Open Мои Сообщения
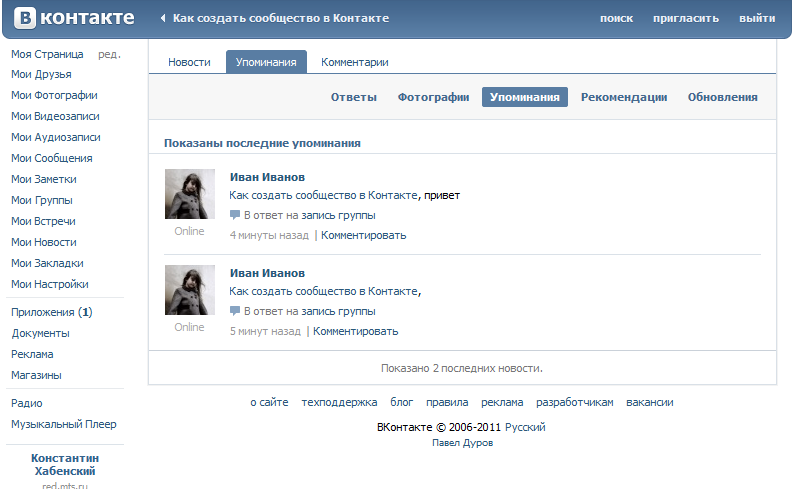The height and width of the screenshot is (489, 799). [51, 158]
